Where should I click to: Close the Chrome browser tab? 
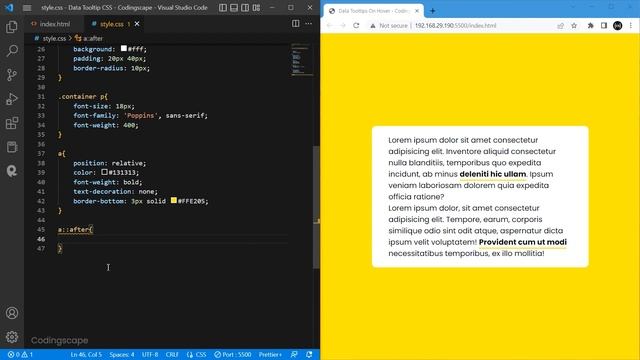pyautogui.click(x=417, y=11)
